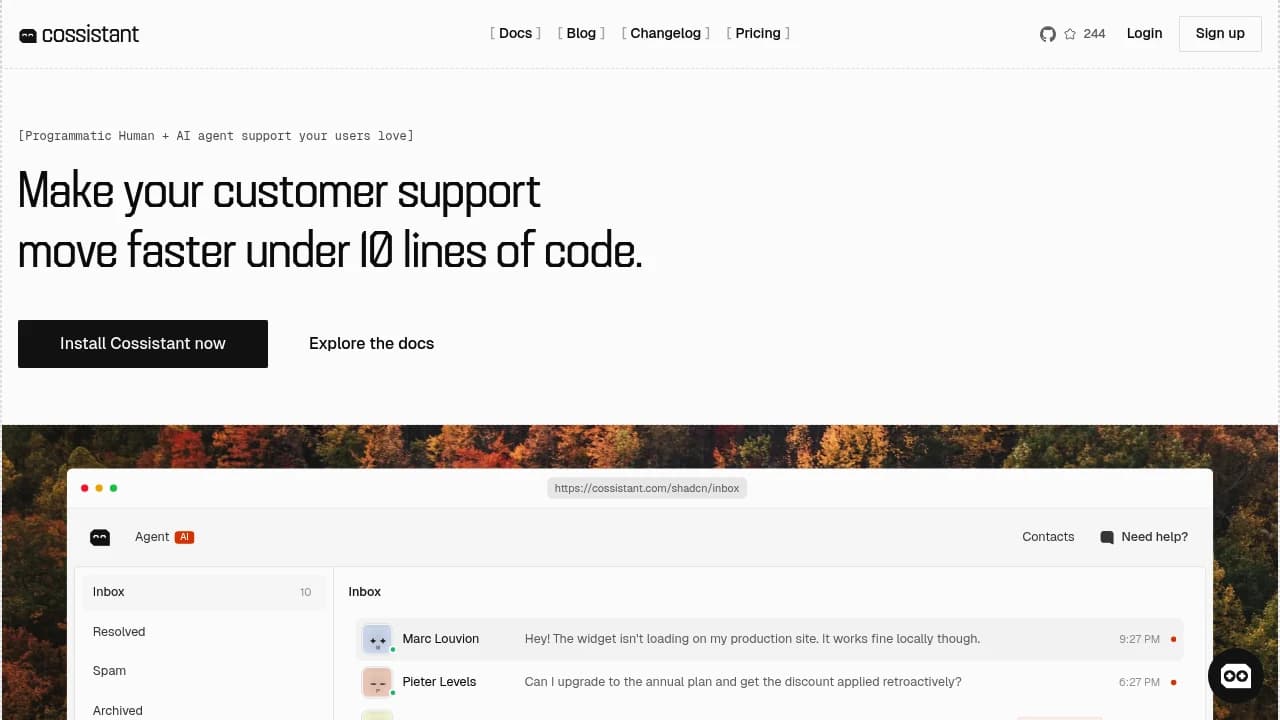Go to the Changelog page
This screenshot has width=1280, height=720.
coord(665,33)
